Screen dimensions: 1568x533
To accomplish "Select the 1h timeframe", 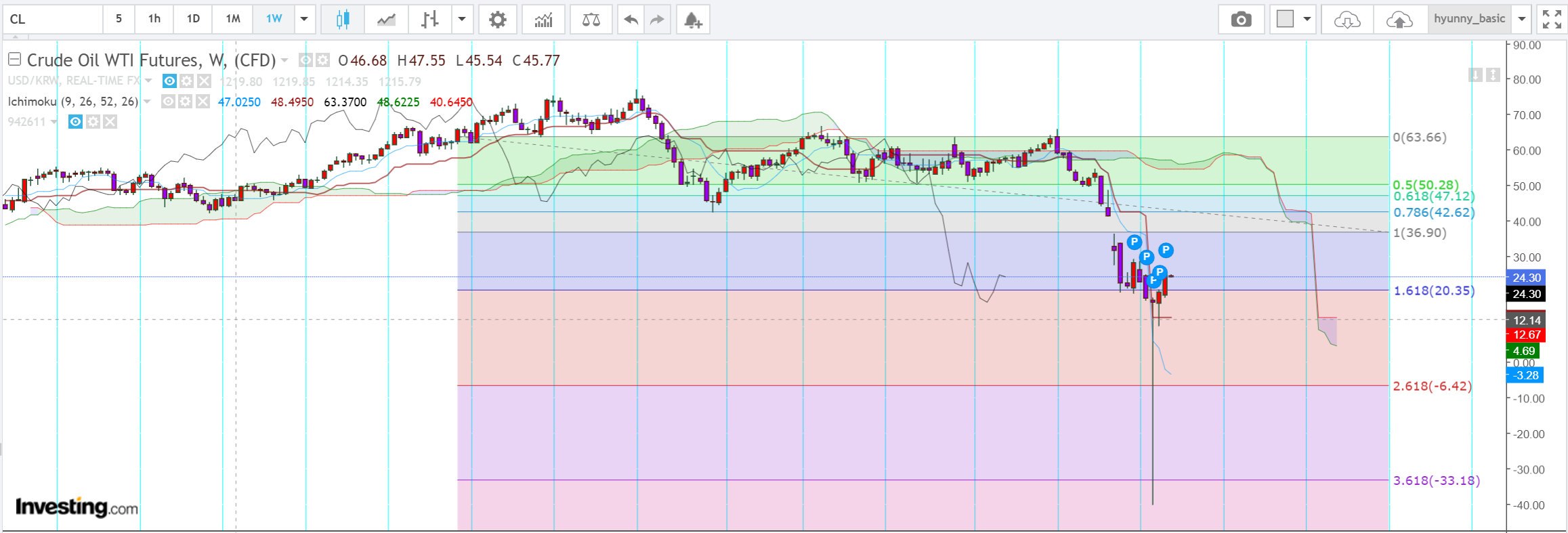I will (x=154, y=19).
